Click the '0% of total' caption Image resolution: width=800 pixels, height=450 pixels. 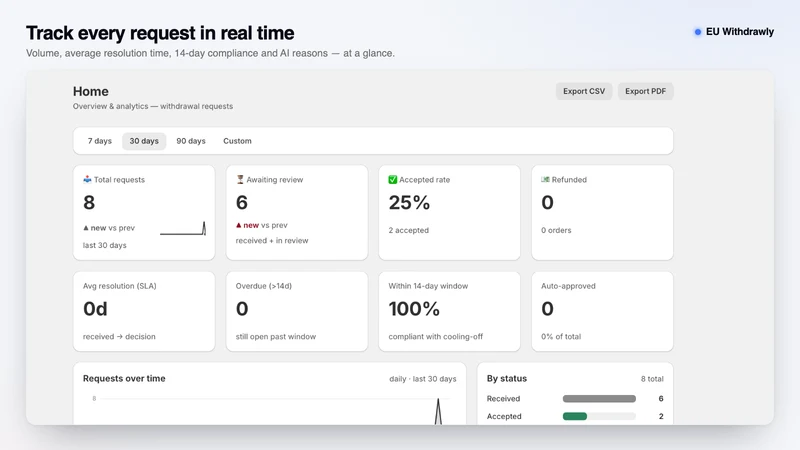561,337
